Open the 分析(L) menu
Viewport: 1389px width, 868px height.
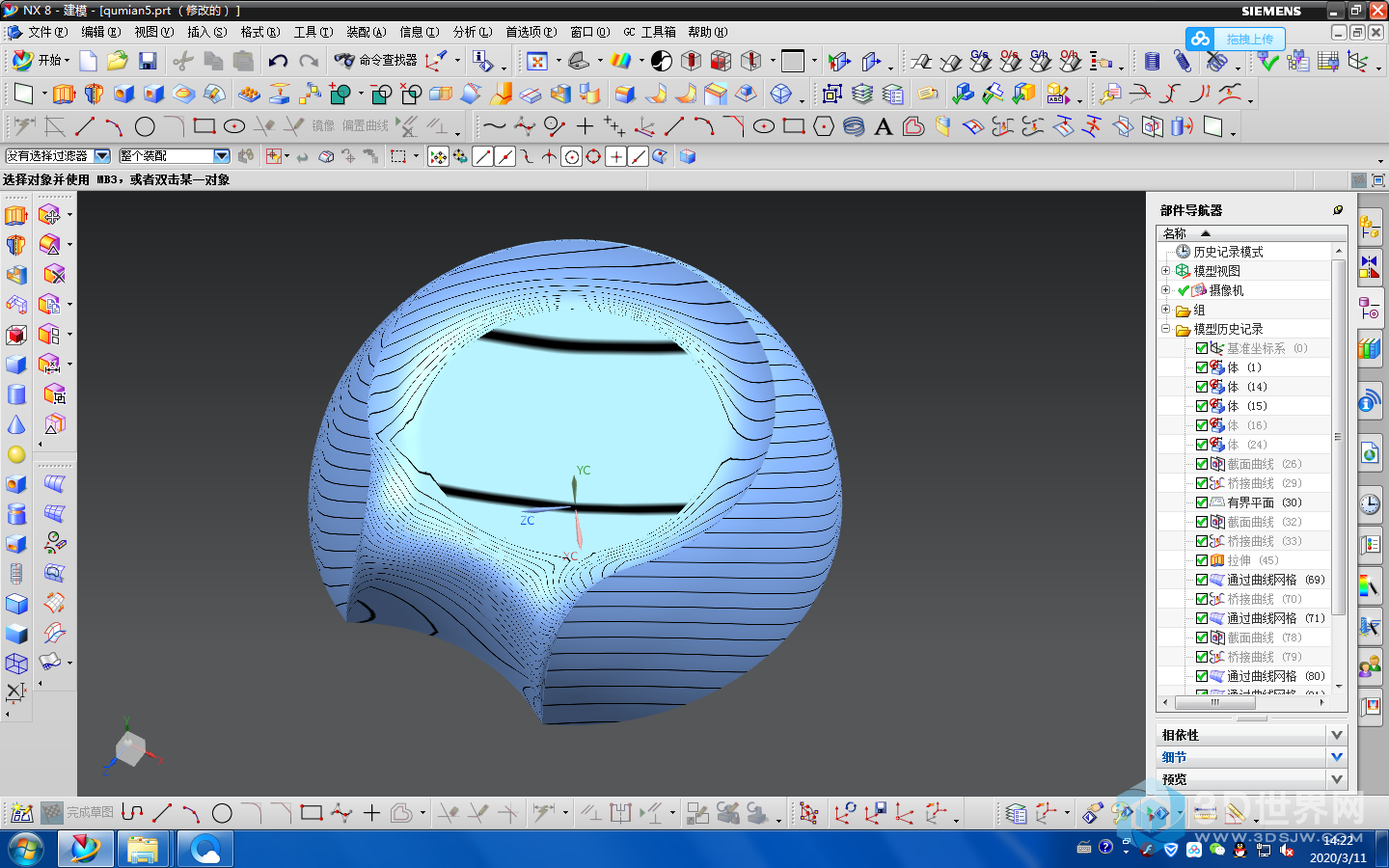tap(472, 32)
